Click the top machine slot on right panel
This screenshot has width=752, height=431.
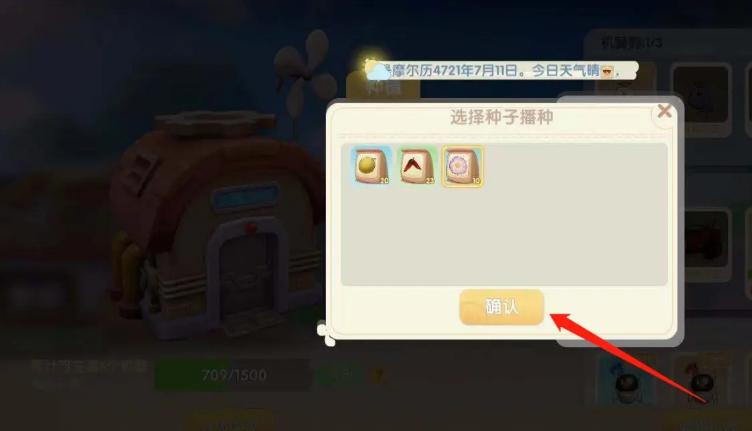(701, 99)
